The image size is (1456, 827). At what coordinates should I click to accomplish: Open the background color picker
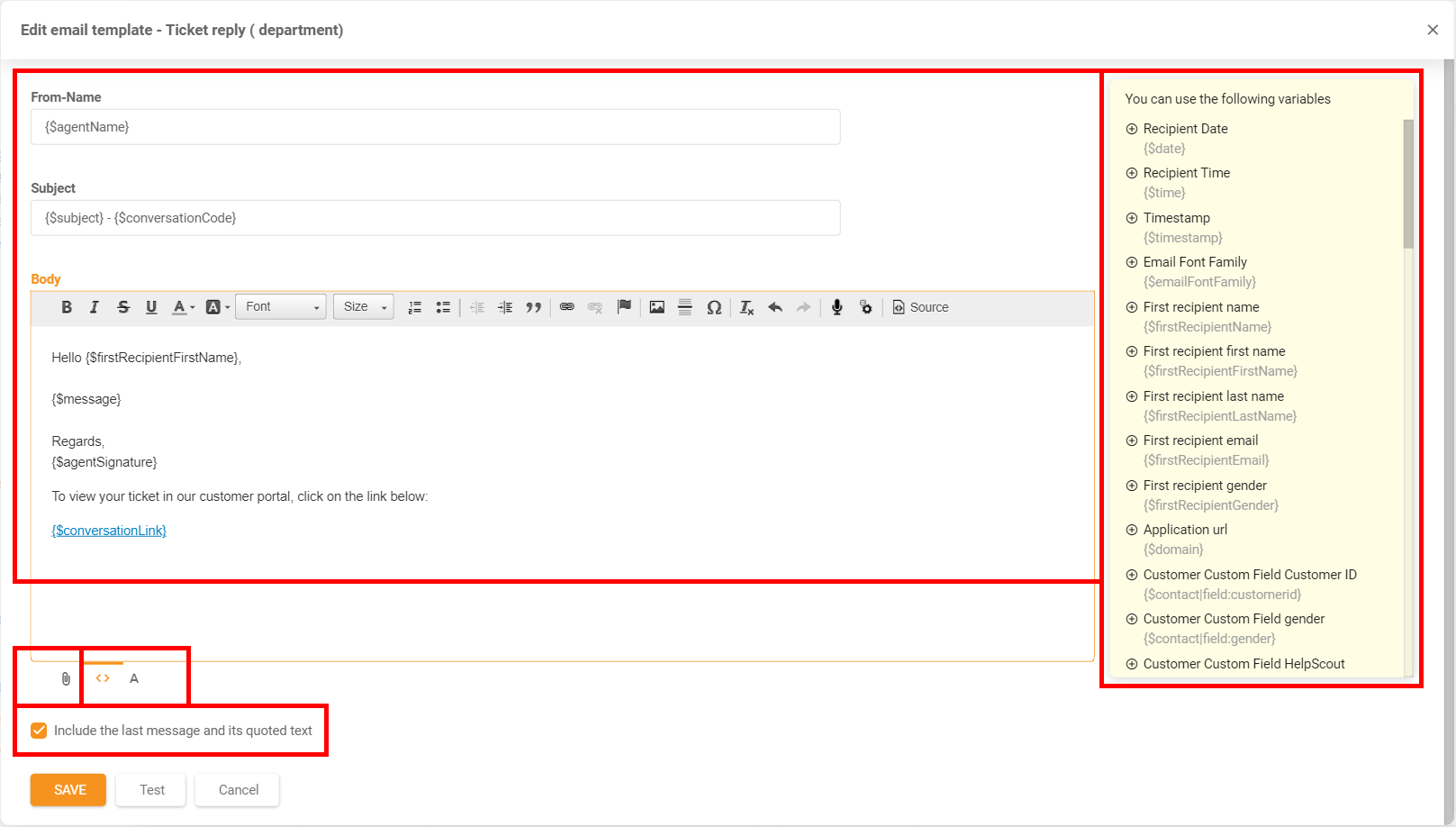[x=214, y=307]
